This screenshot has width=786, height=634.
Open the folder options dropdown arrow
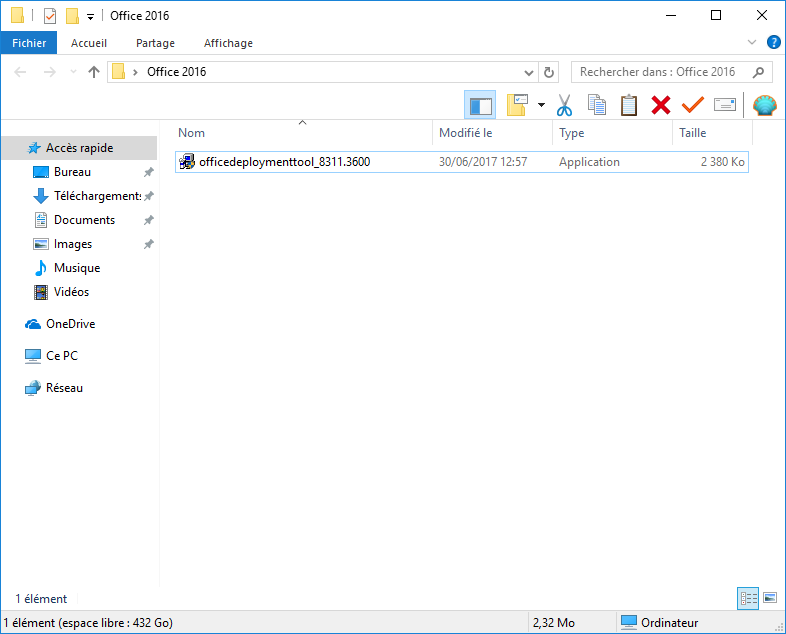pyautogui.click(x=541, y=105)
